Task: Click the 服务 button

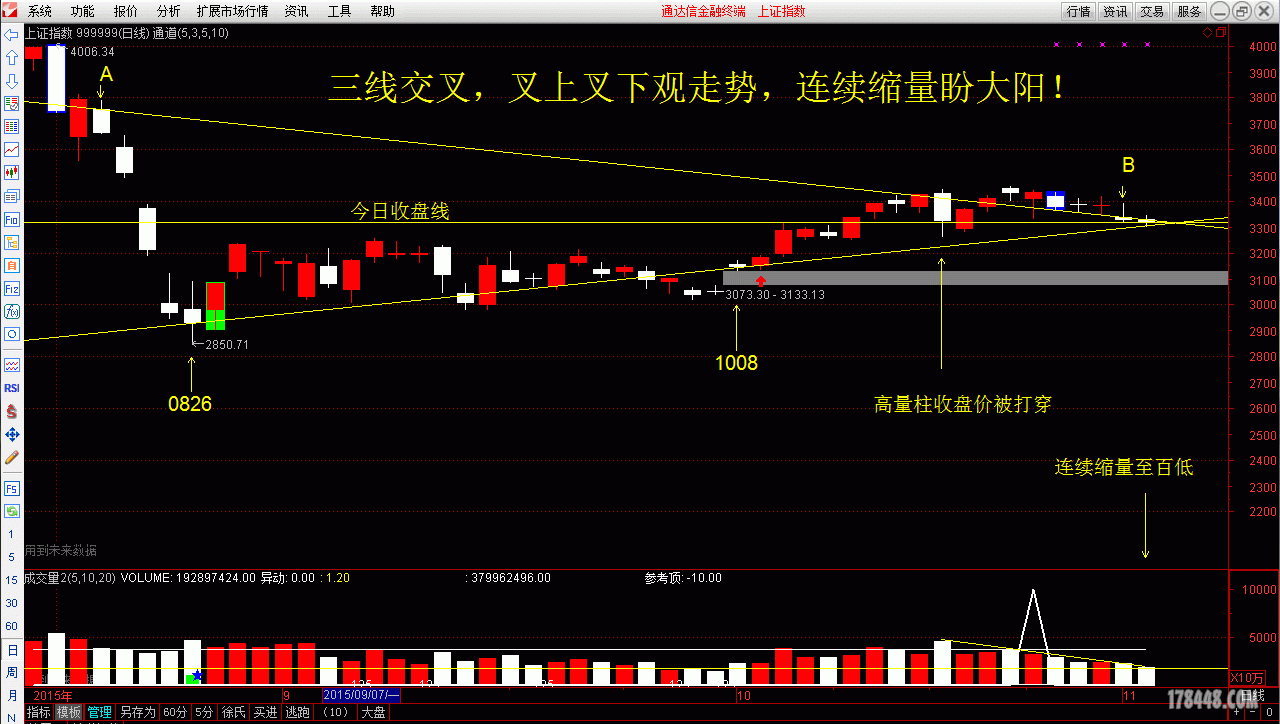Action: 1189,12
